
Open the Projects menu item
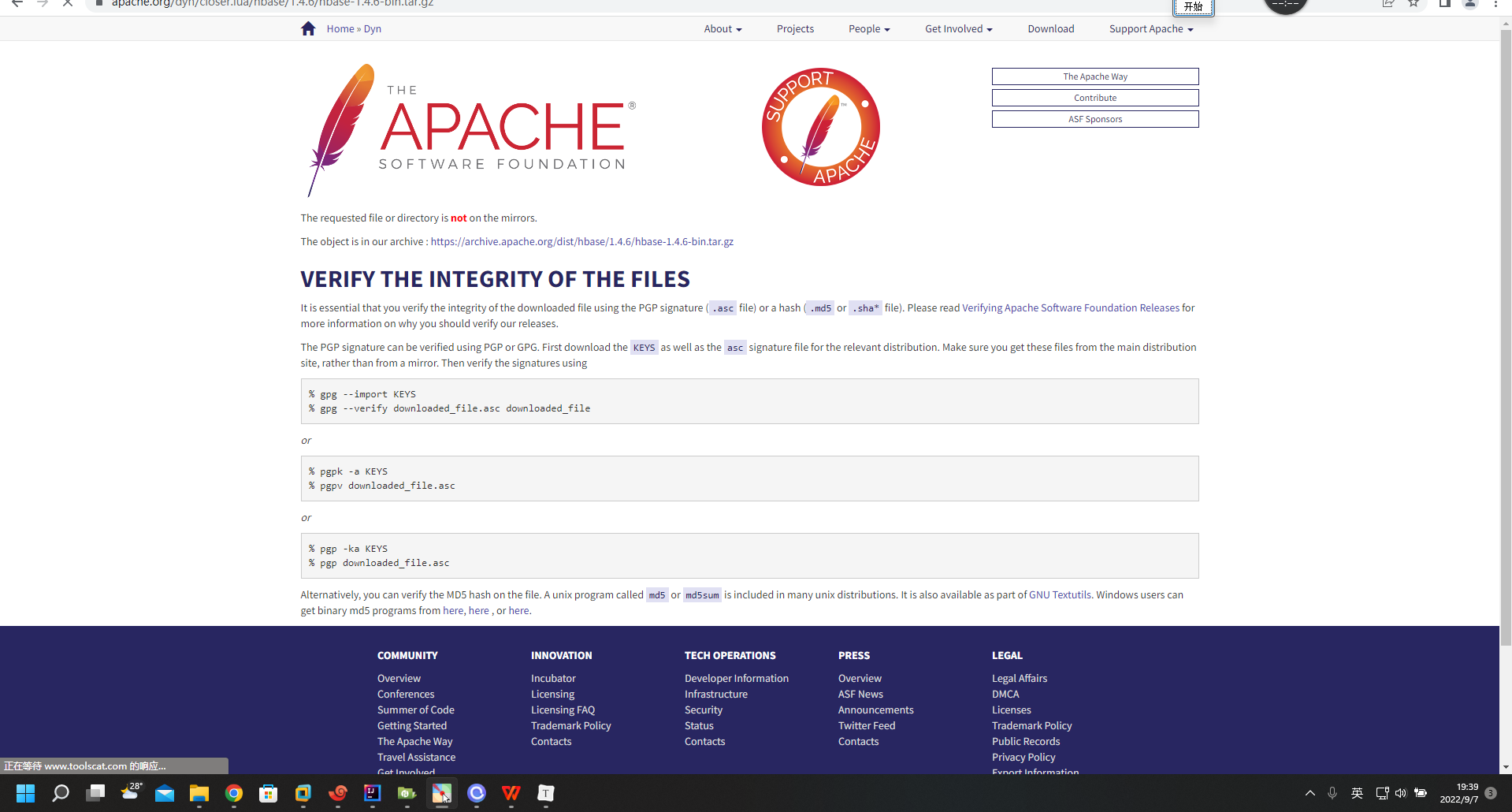point(795,29)
